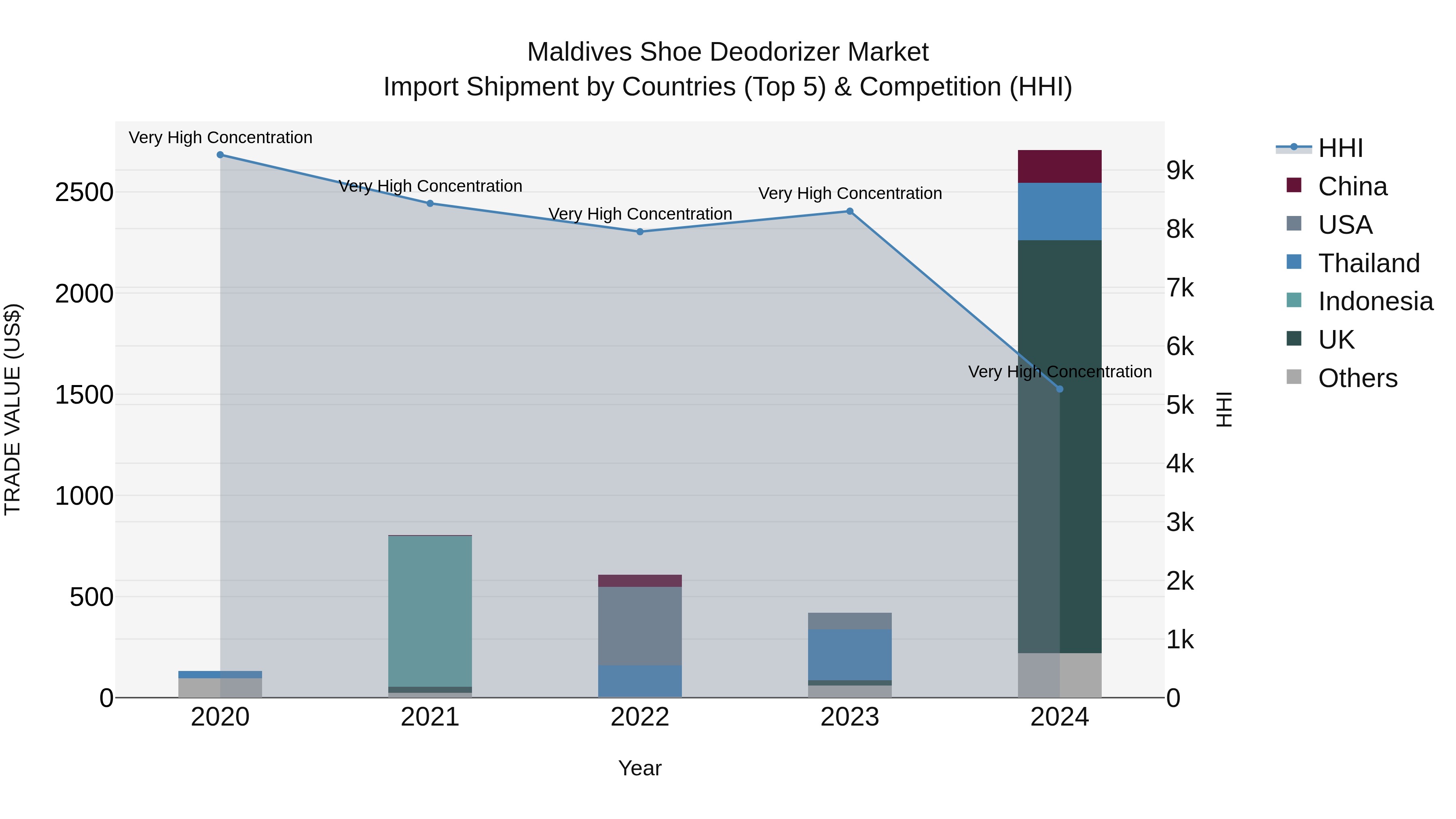Click the Others bar segment in 2020
This screenshot has height=819, width=1456.
pyautogui.click(x=220, y=688)
